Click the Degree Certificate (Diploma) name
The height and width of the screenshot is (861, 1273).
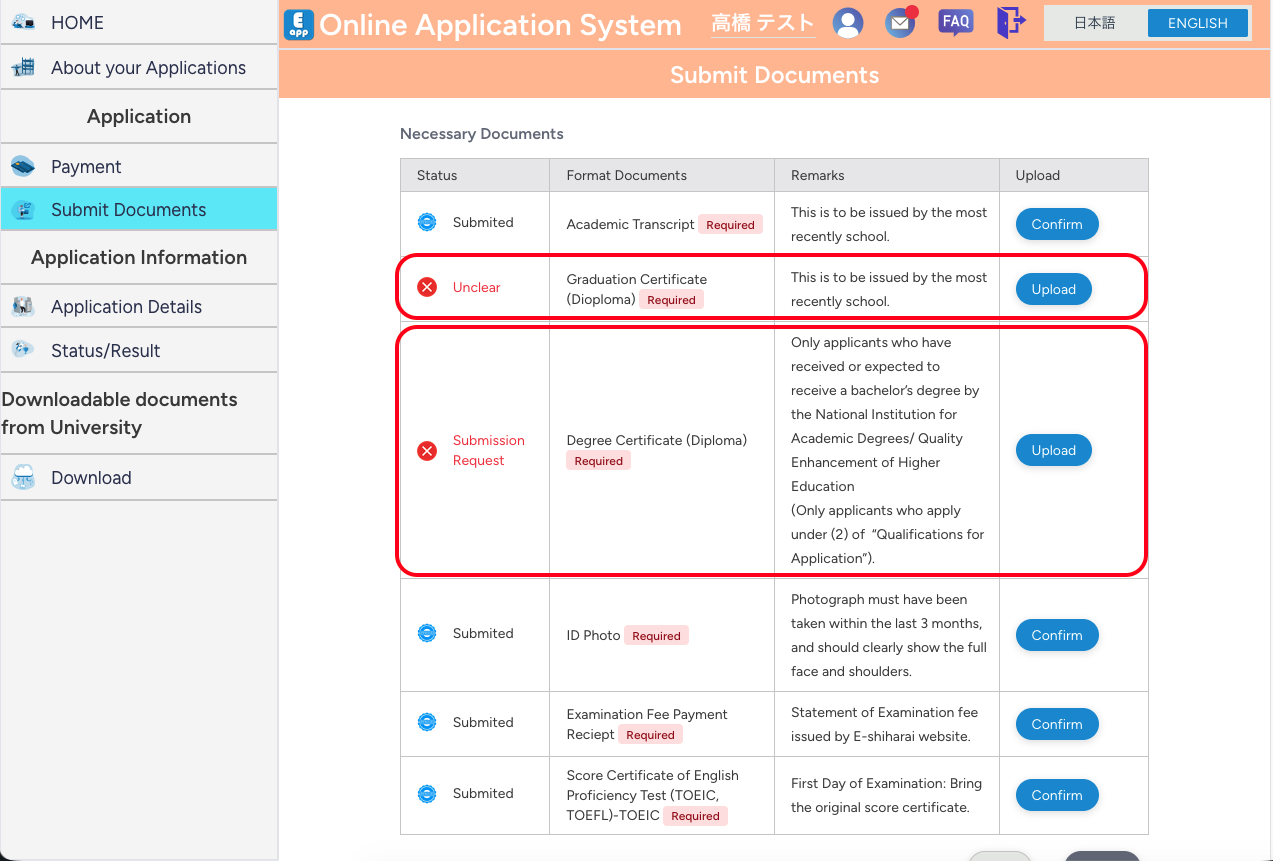pyautogui.click(x=656, y=440)
